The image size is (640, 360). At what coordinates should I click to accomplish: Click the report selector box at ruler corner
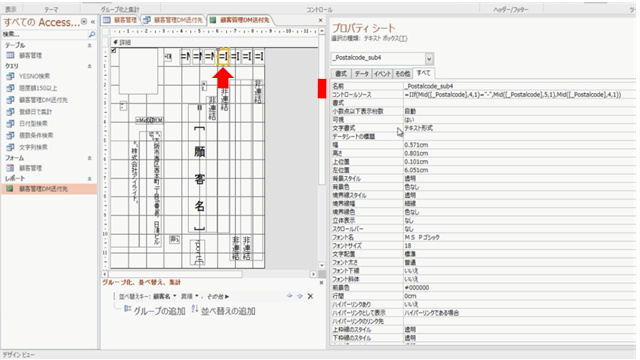(x=106, y=31)
